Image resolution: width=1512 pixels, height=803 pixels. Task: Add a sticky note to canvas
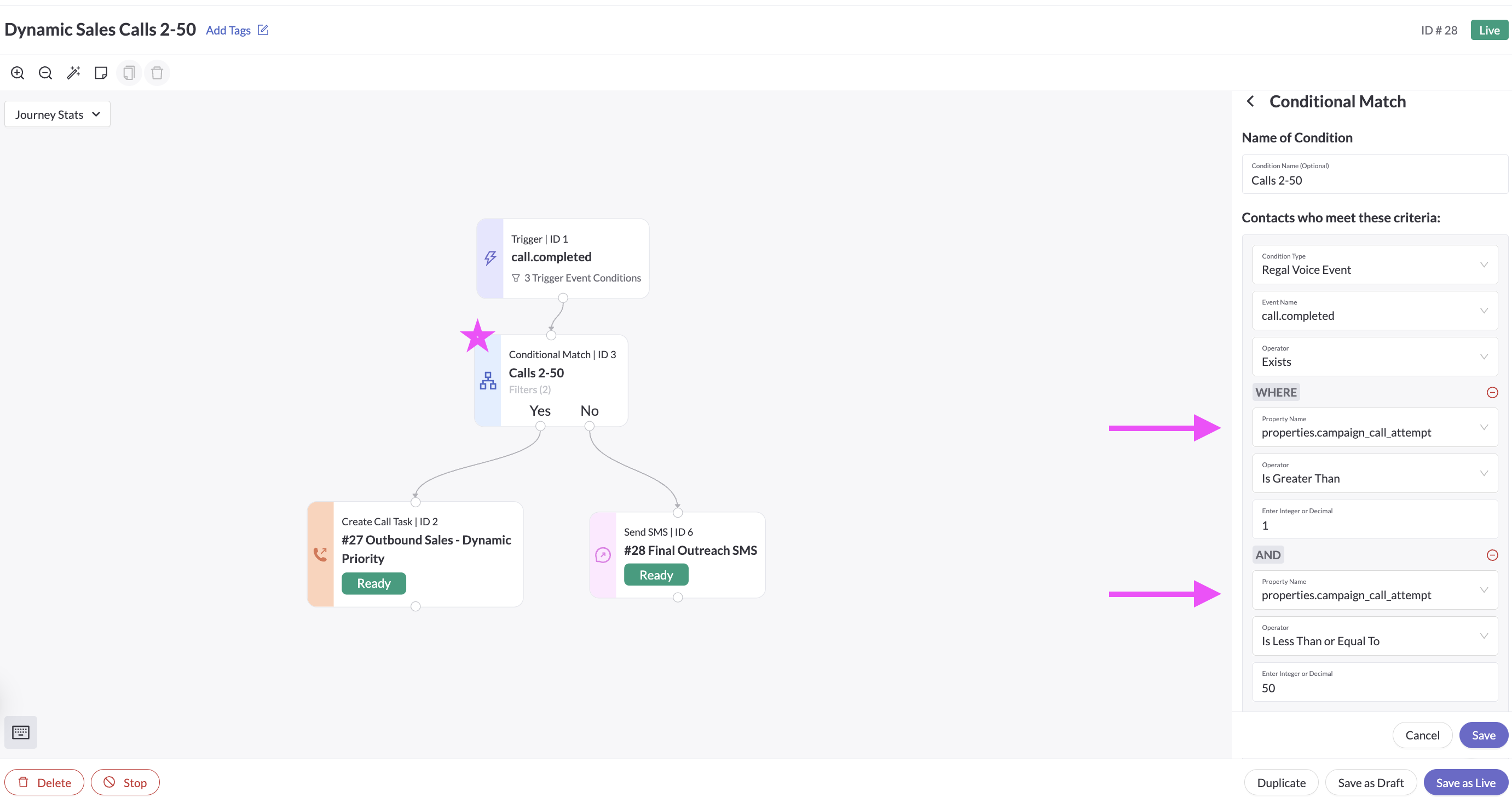tap(101, 73)
